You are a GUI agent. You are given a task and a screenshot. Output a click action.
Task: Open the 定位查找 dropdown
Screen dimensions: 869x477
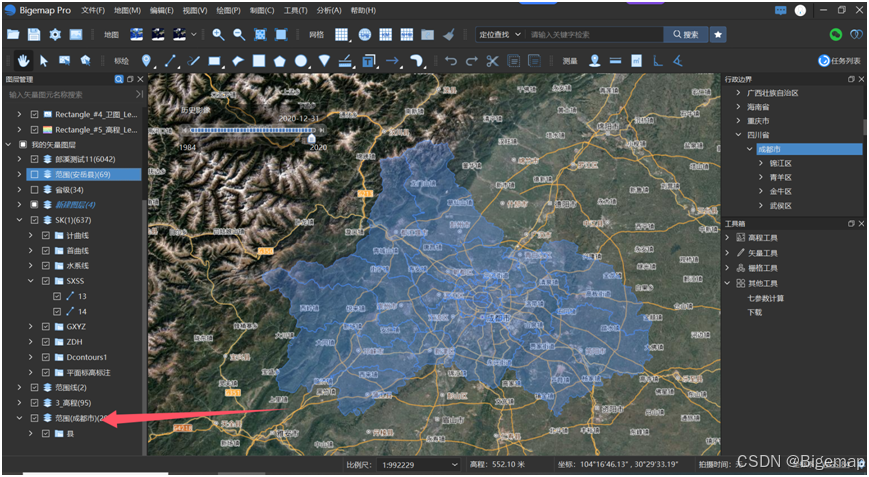click(500, 34)
